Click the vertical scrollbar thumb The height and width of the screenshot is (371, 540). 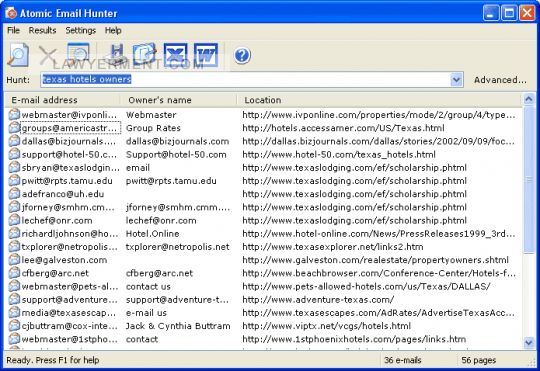click(529, 179)
